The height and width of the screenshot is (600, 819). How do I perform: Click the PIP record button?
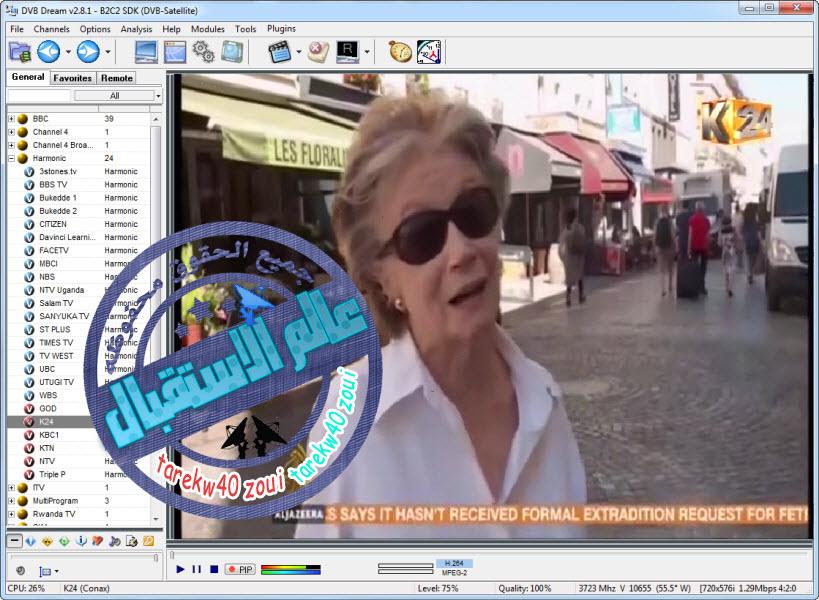240,569
